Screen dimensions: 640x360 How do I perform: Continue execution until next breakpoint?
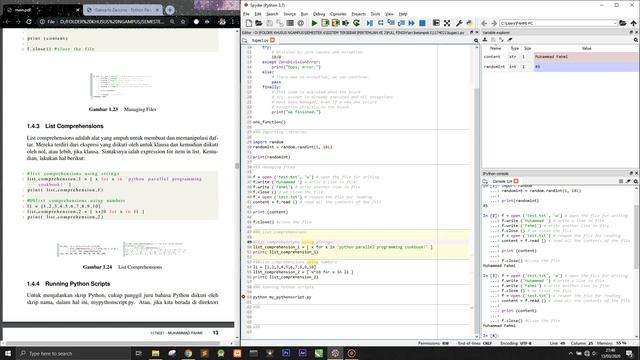tap(411, 23)
